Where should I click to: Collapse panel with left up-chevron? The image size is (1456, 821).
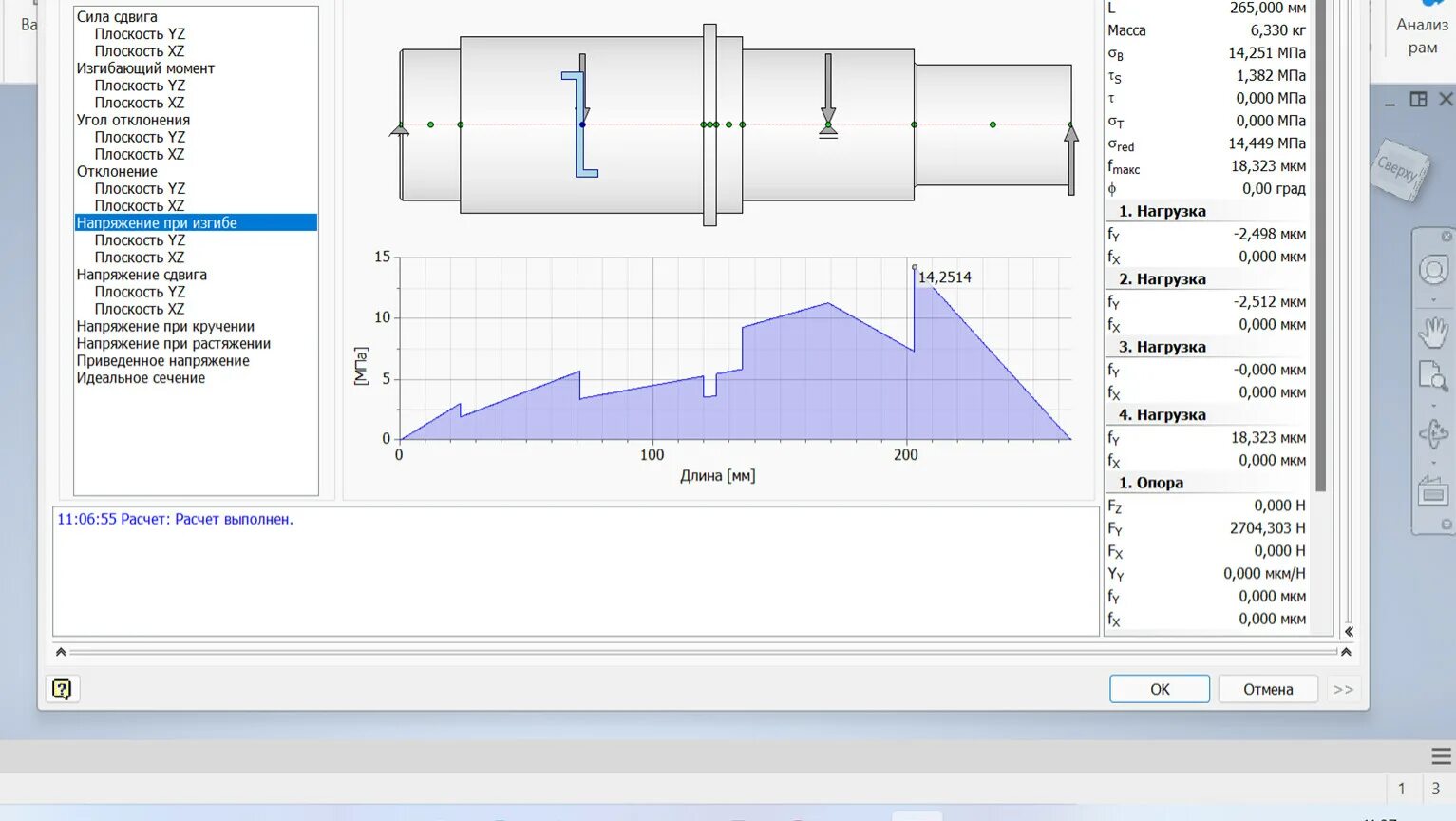[61, 652]
